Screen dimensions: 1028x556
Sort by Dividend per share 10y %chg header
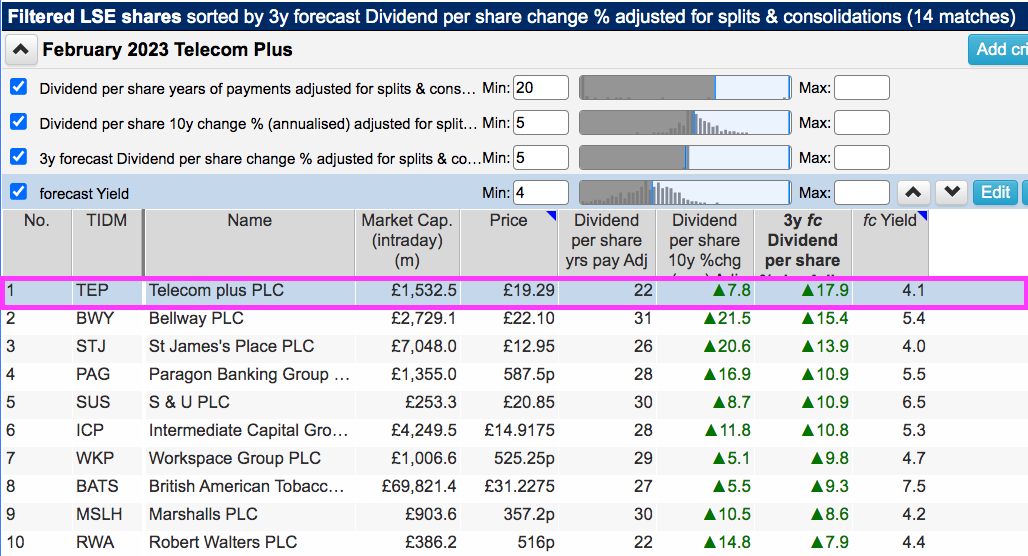point(705,242)
